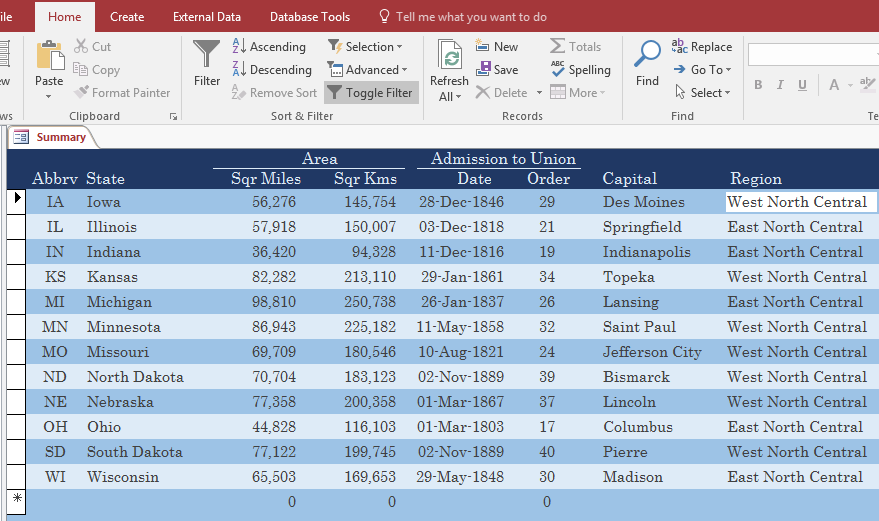
Task: Open the More records dropdown
Action: [578, 92]
